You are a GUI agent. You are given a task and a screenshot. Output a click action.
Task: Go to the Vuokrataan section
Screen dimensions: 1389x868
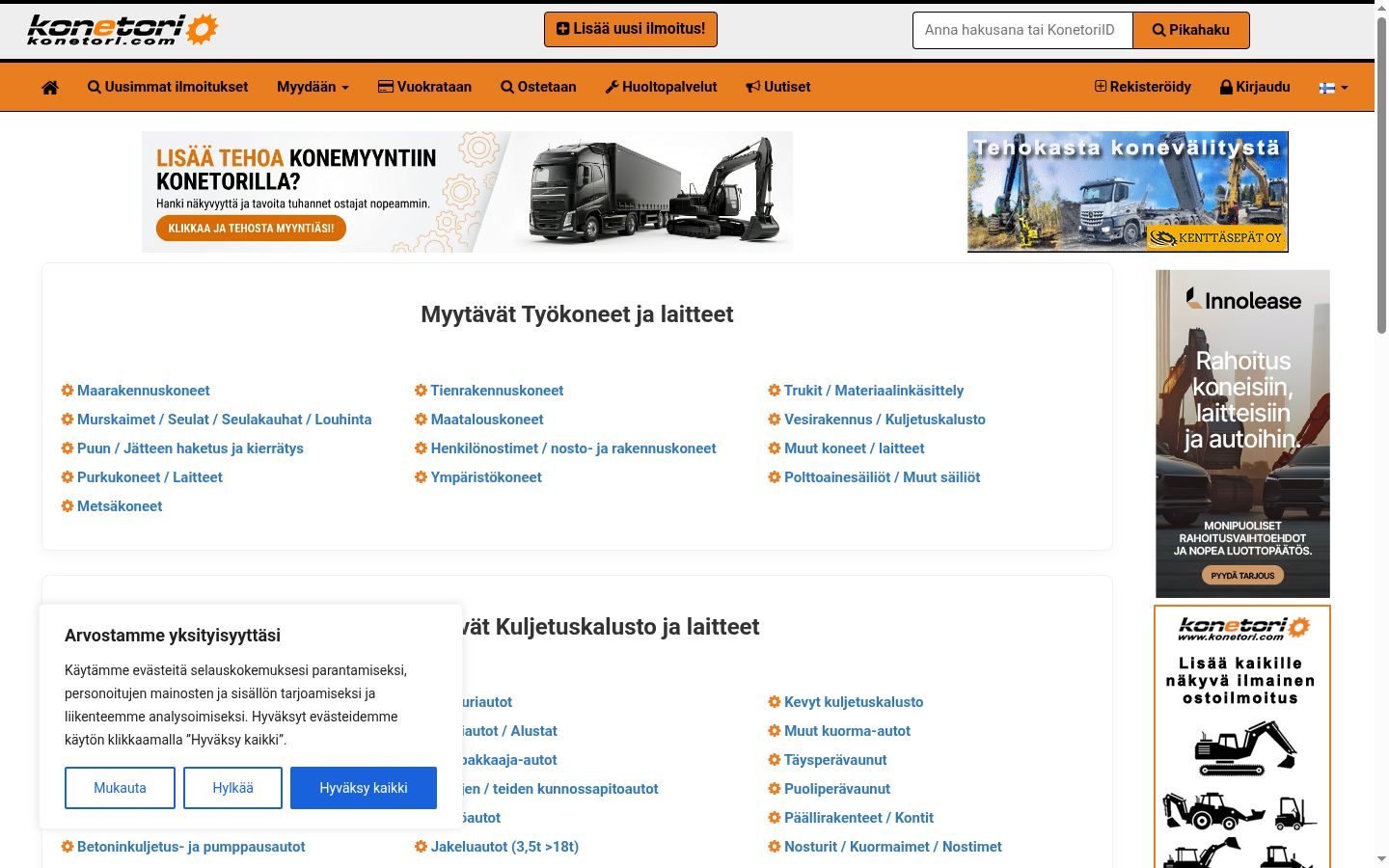point(424,87)
